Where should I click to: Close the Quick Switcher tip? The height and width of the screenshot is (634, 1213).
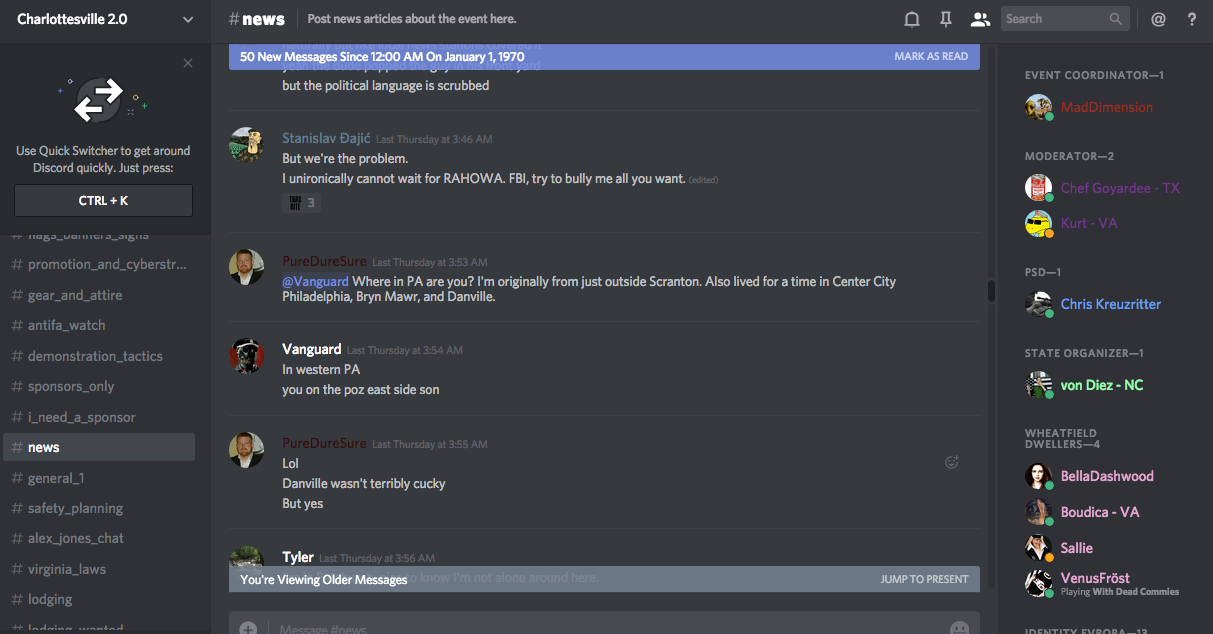188,63
